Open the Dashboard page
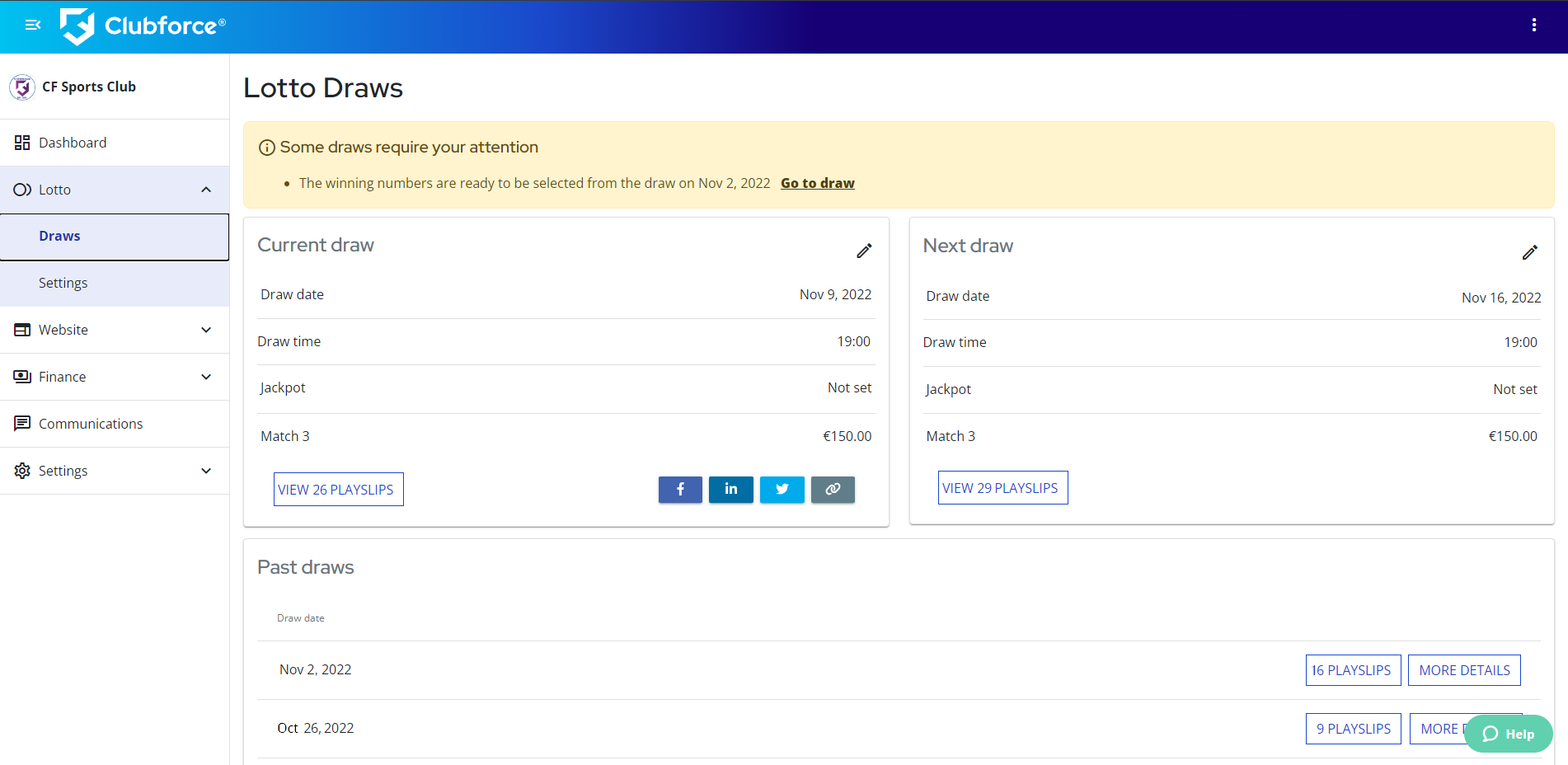The image size is (1568, 765). click(x=73, y=143)
